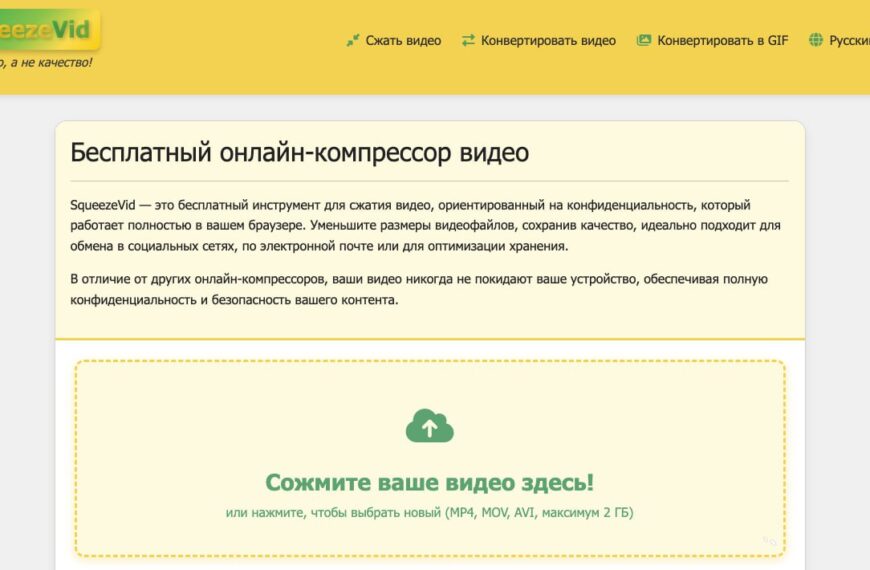Click the Сожмите ваше видео здесь! heading
The width and height of the screenshot is (870, 570).
429,482
